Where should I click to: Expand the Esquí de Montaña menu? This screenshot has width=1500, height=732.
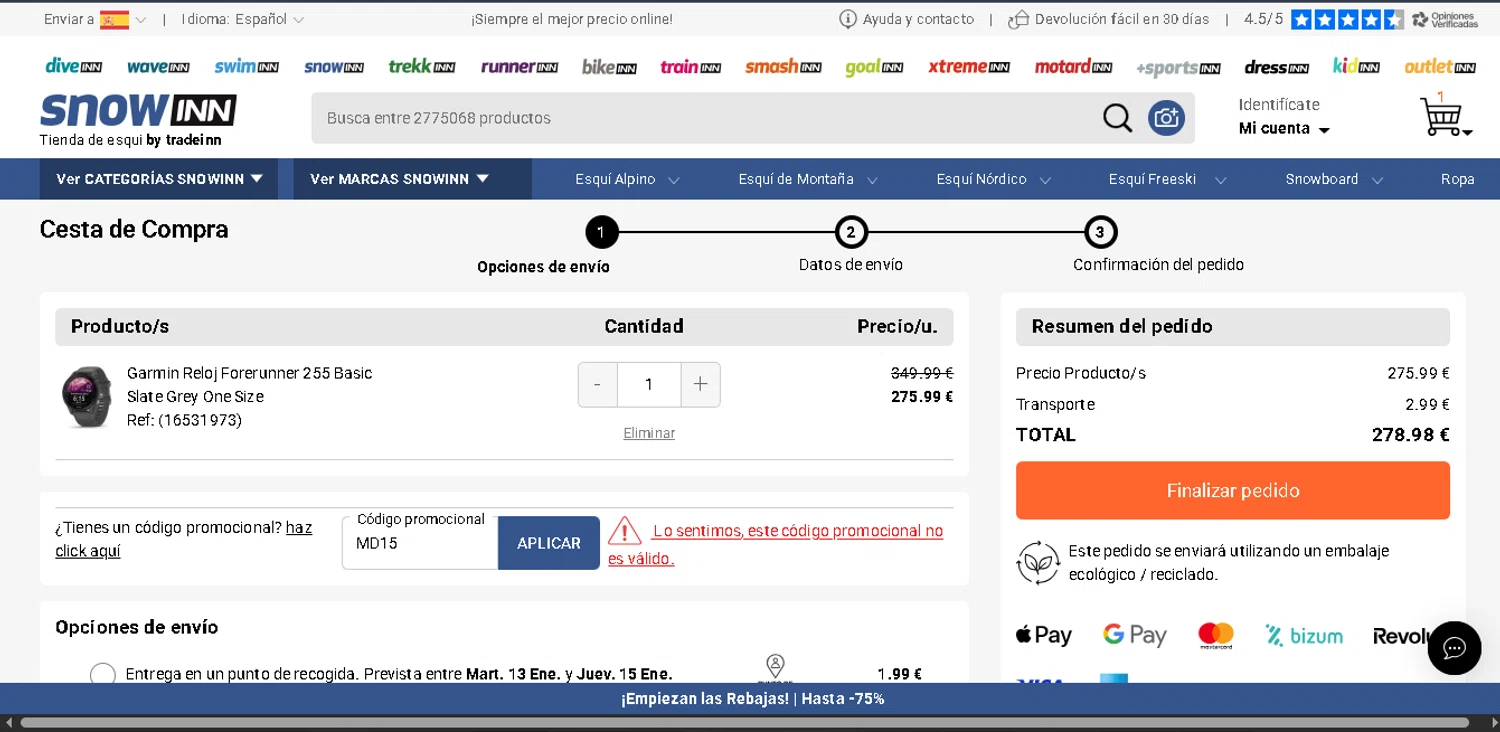[x=808, y=179]
